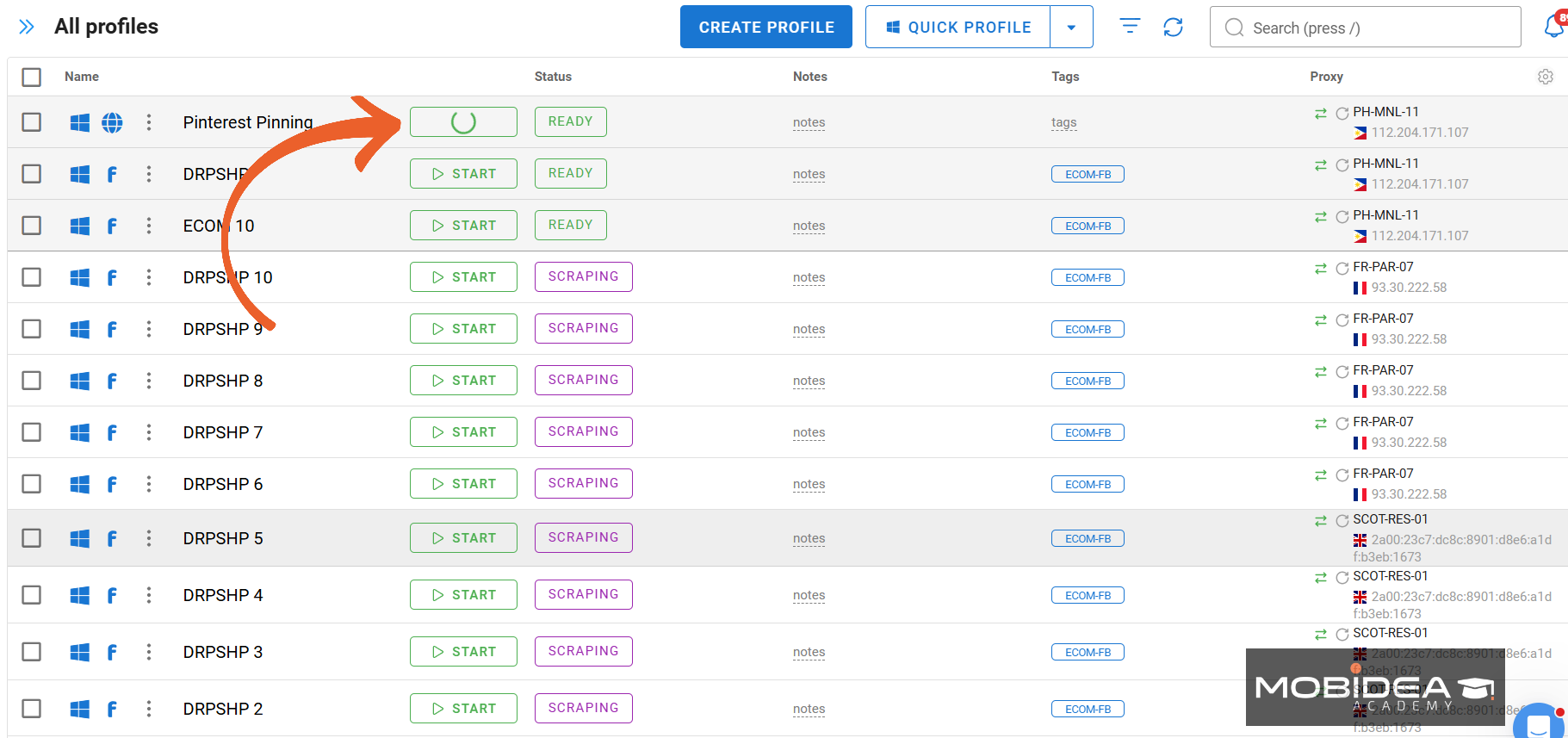The width and height of the screenshot is (1568, 738).
Task: Click READY status tag for Pinterest Pinning
Action: pyautogui.click(x=570, y=121)
